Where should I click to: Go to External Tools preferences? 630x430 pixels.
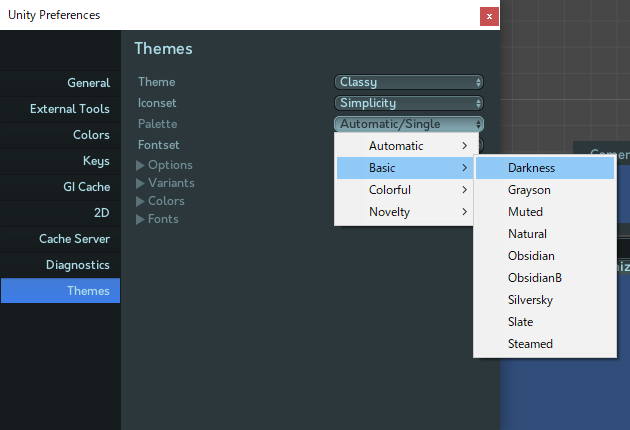tap(60, 109)
